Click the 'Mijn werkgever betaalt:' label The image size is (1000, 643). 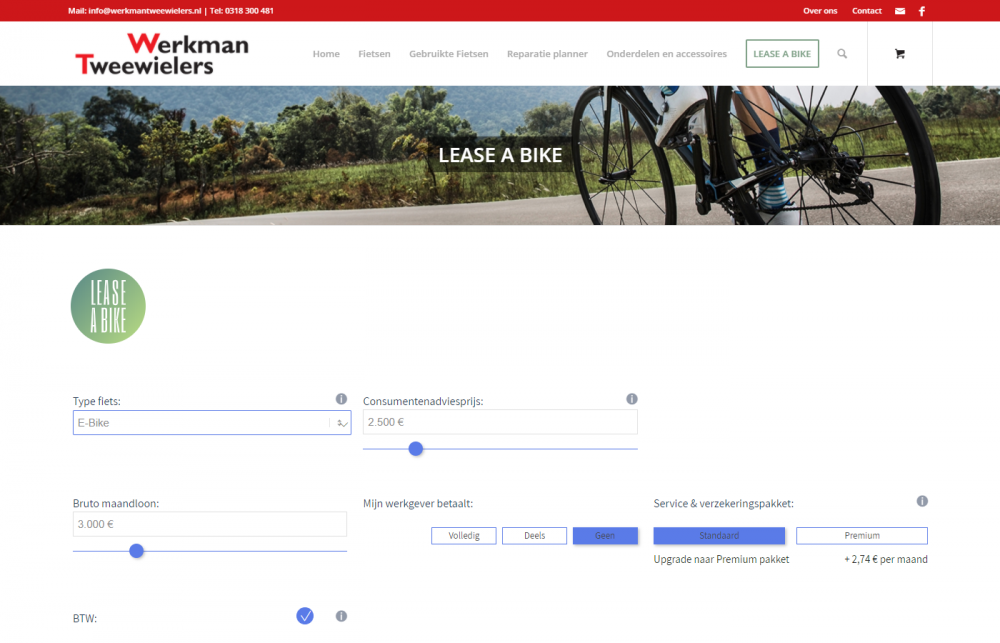point(418,503)
